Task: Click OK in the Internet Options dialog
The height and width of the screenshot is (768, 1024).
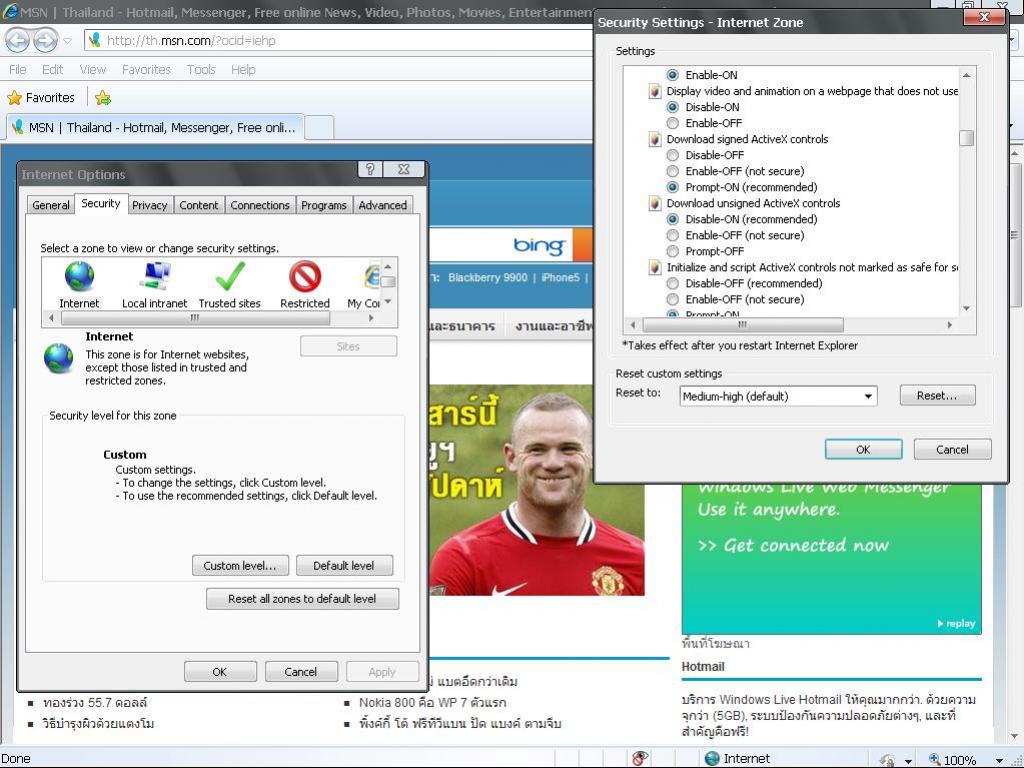Action: [220, 671]
